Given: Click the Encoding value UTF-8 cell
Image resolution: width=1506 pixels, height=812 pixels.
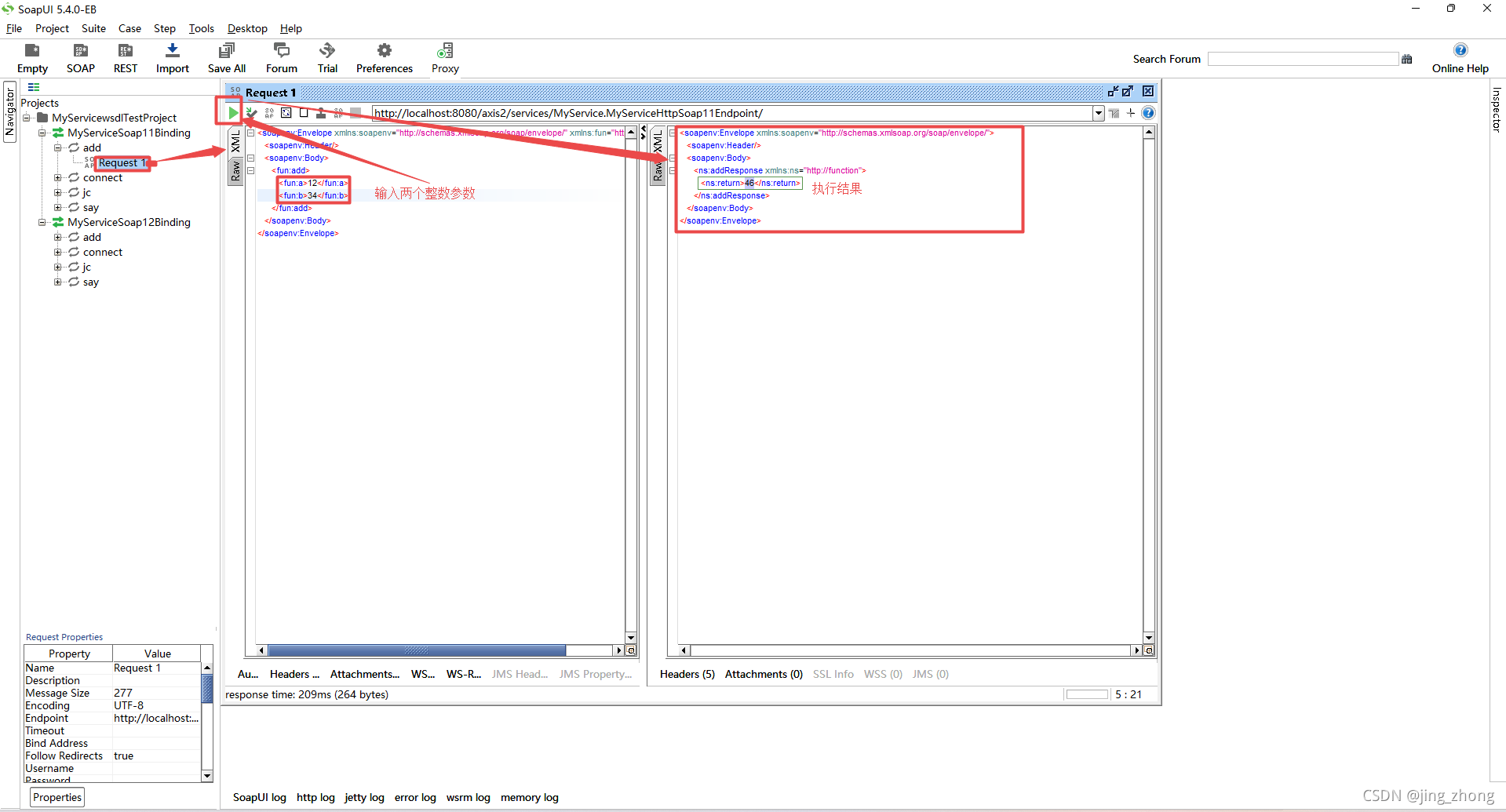Looking at the screenshot, I should point(157,705).
